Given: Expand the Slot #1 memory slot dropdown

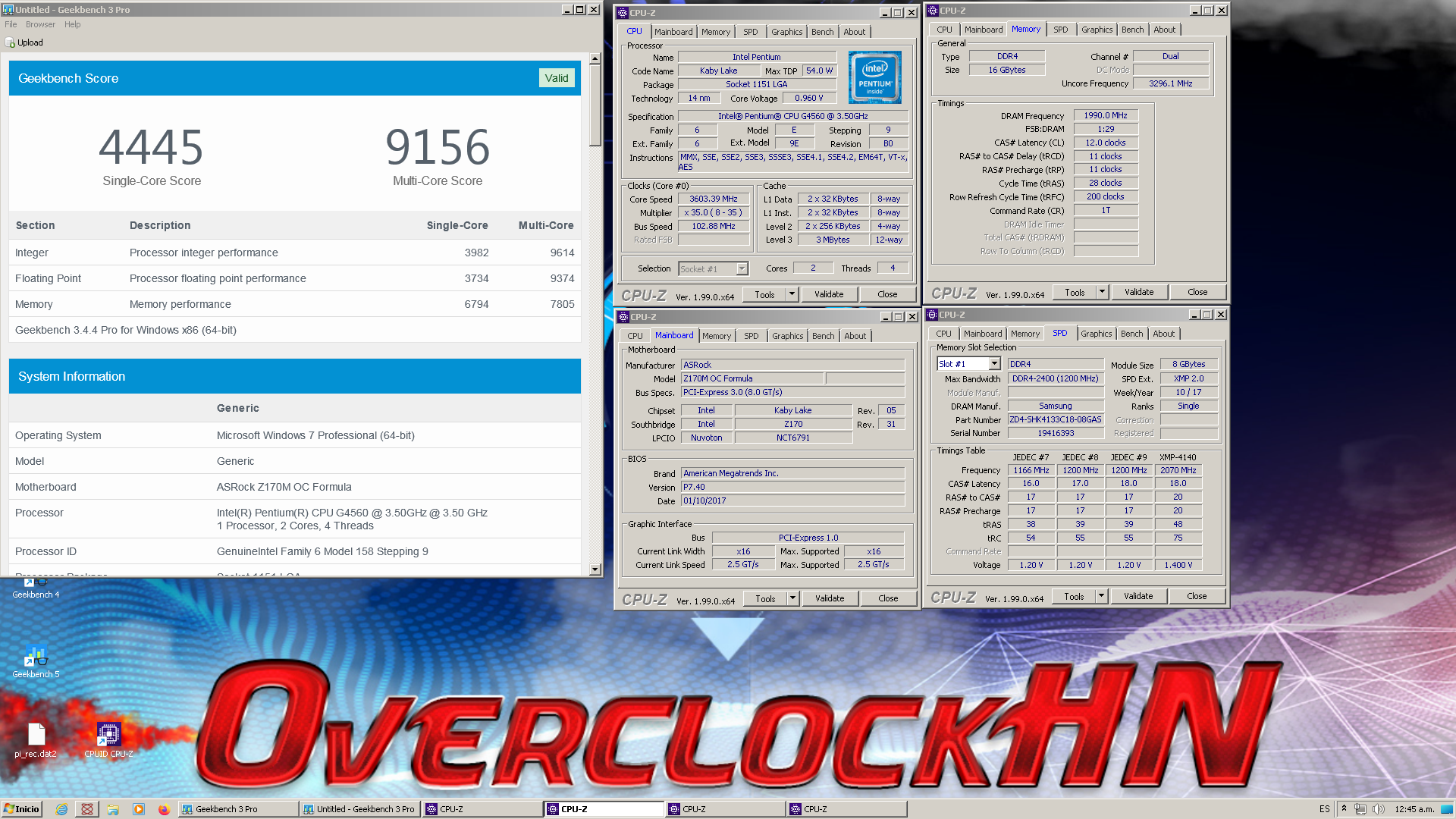Looking at the screenshot, I should (x=994, y=364).
